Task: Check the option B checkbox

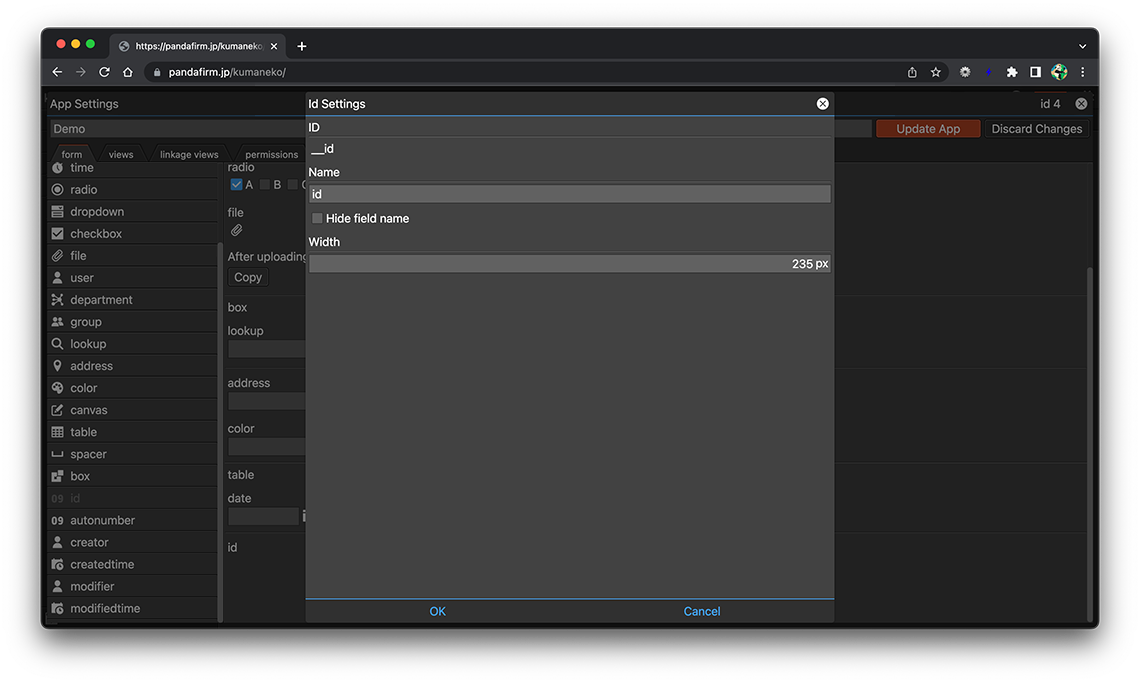Action: click(x=265, y=185)
